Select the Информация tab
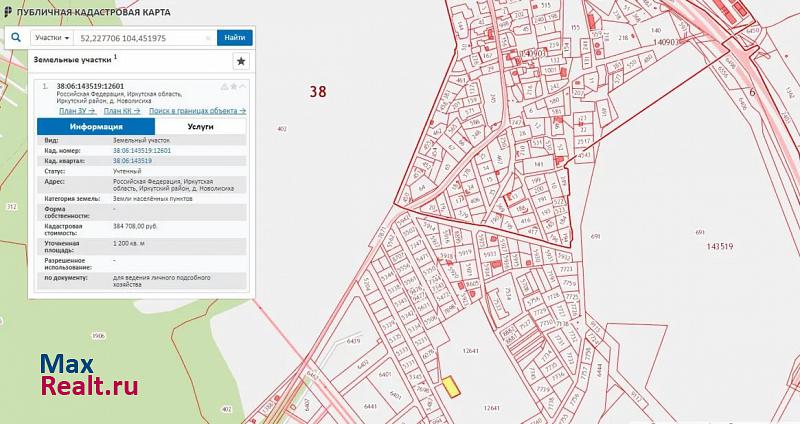Screen dimensions: 800x424 (x=96, y=127)
